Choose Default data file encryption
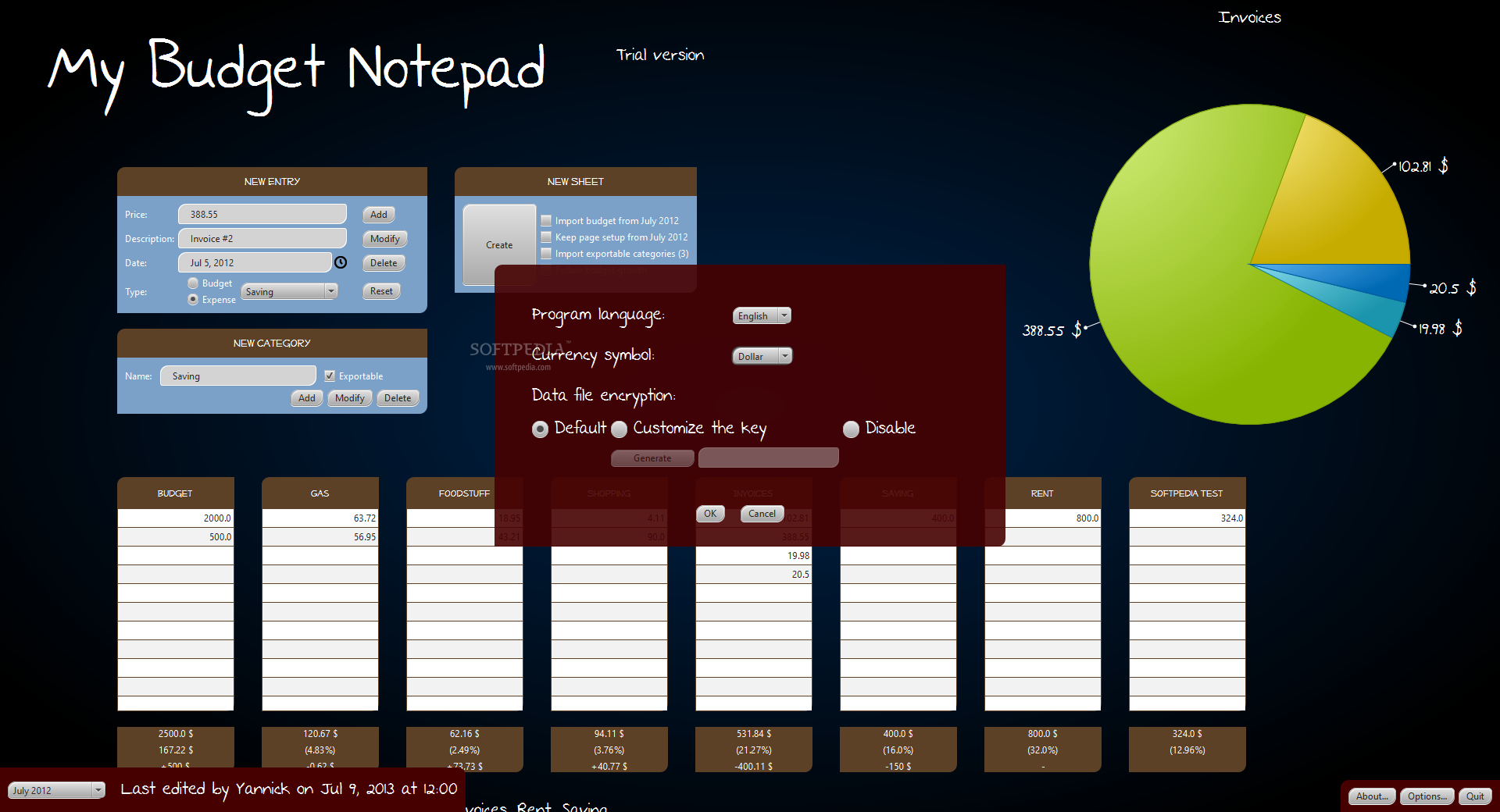Viewport: 1500px width, 812px height. [x=540, y=429]
